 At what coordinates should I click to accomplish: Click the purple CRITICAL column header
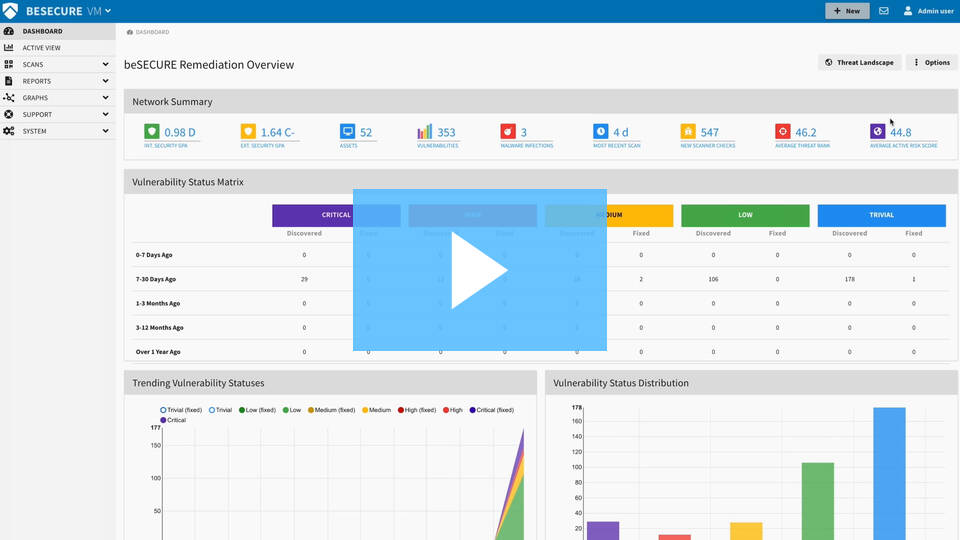click(336, 215)
